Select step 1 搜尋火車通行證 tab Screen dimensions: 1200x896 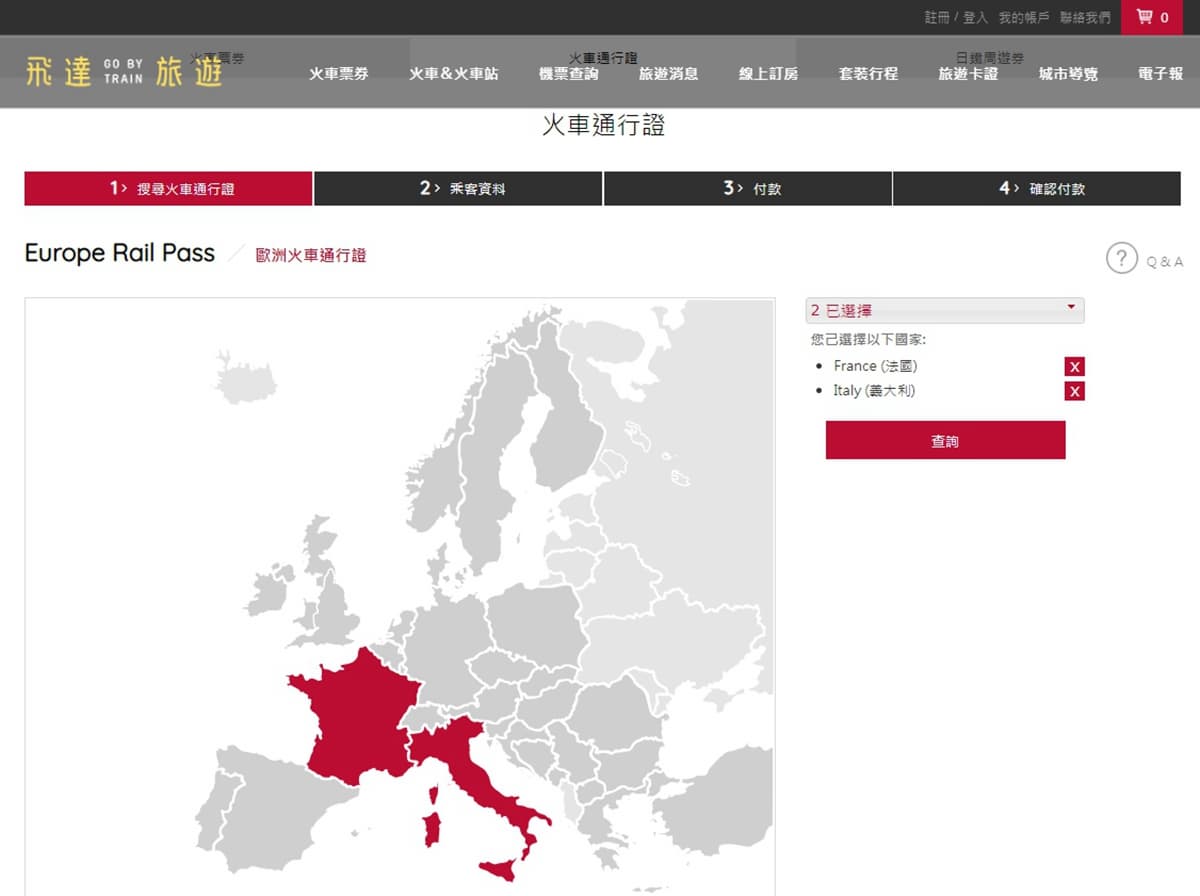coord(169,188)
